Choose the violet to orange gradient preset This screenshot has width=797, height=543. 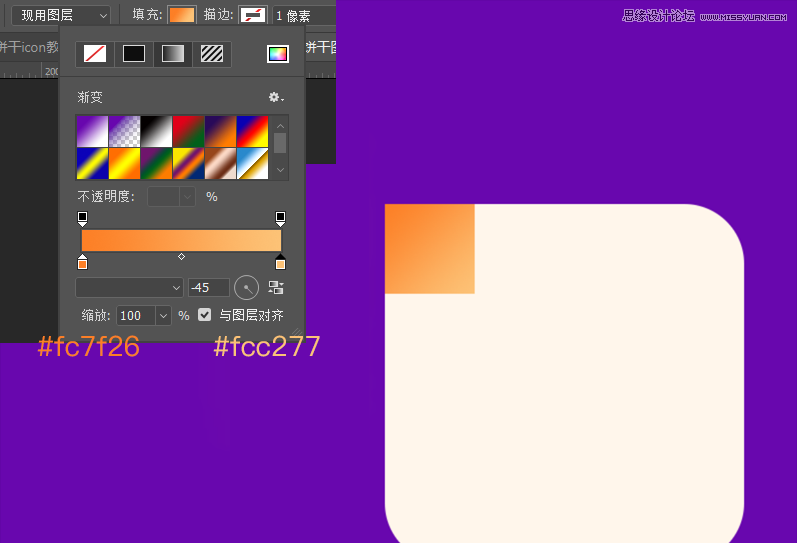220,131
